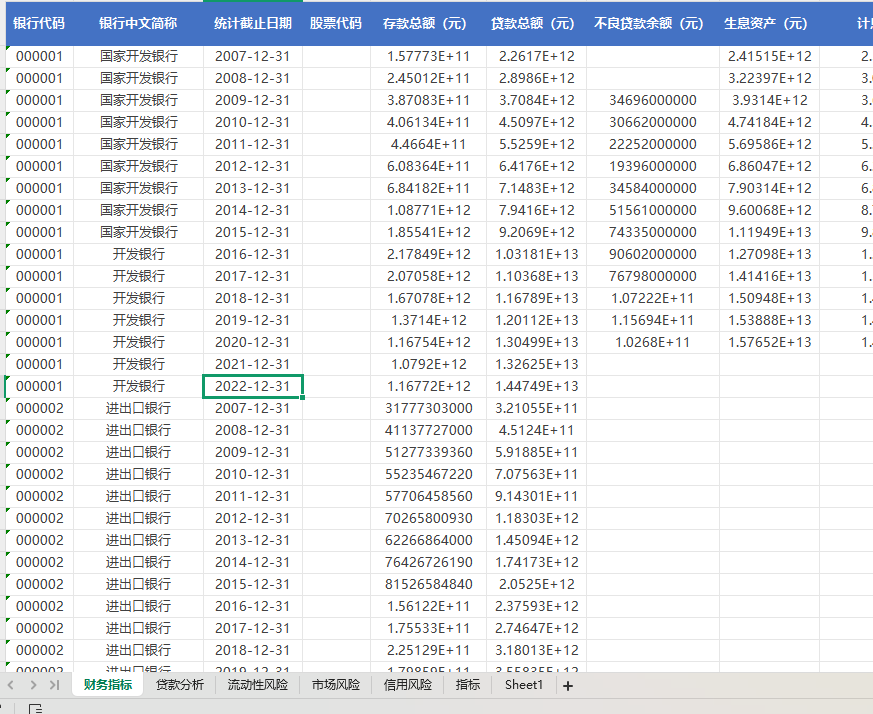Click the 19396000000 cell

pyautogui.click(x=653, y=166)
